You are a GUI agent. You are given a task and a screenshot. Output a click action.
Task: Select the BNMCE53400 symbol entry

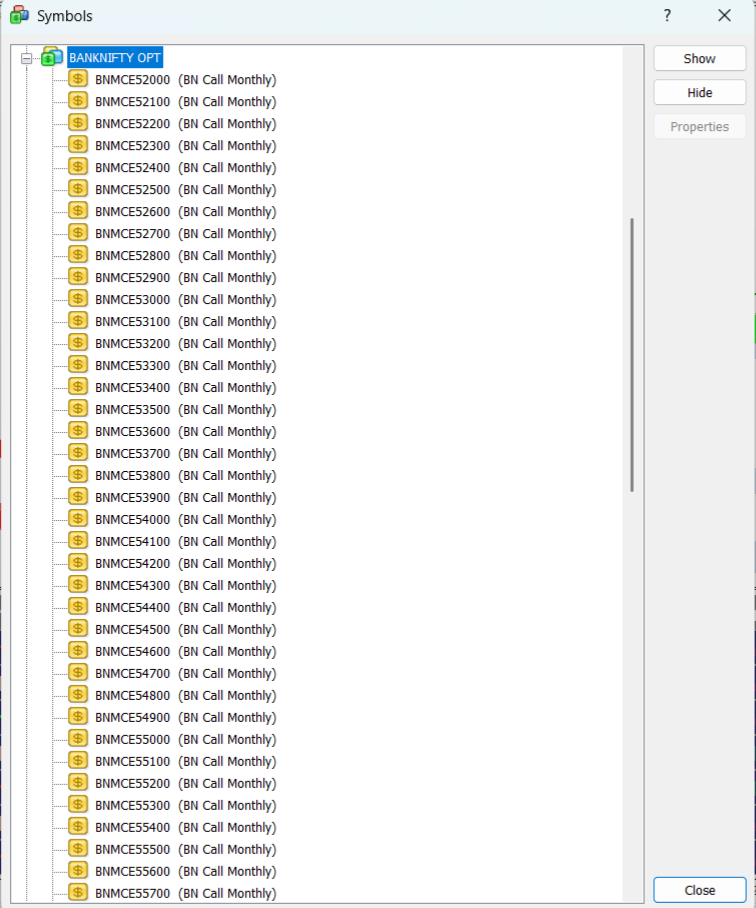(185, 388)
